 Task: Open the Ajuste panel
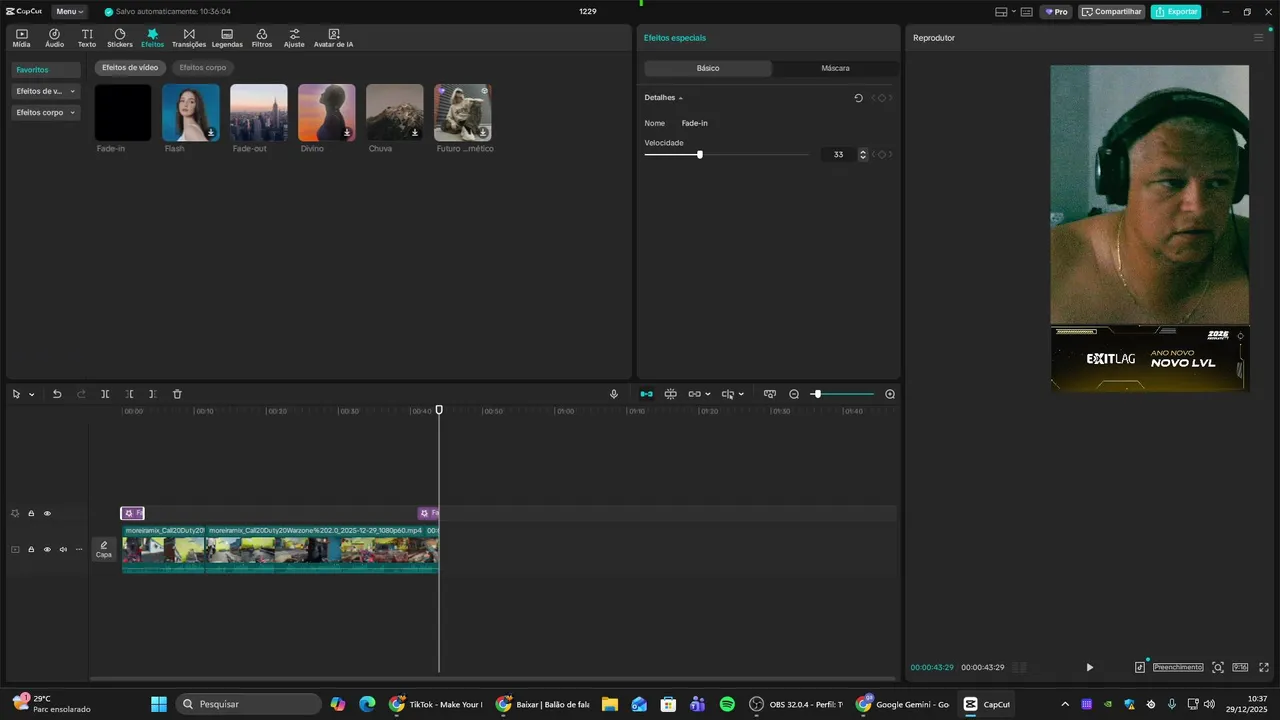(294, 38)
